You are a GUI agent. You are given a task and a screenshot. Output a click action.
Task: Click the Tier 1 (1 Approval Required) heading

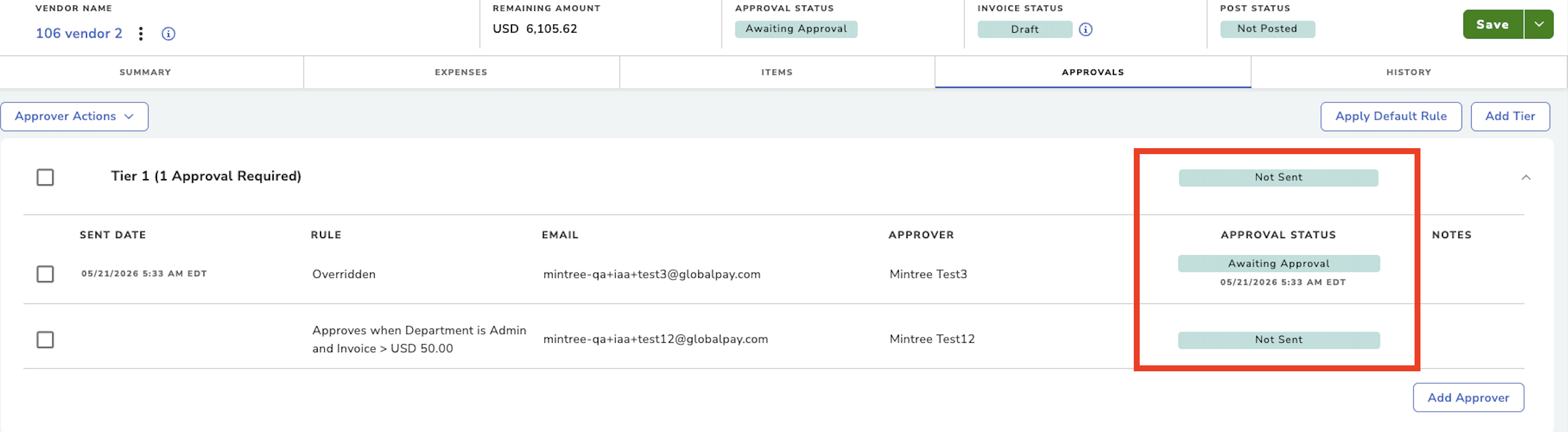click(206, 176)
